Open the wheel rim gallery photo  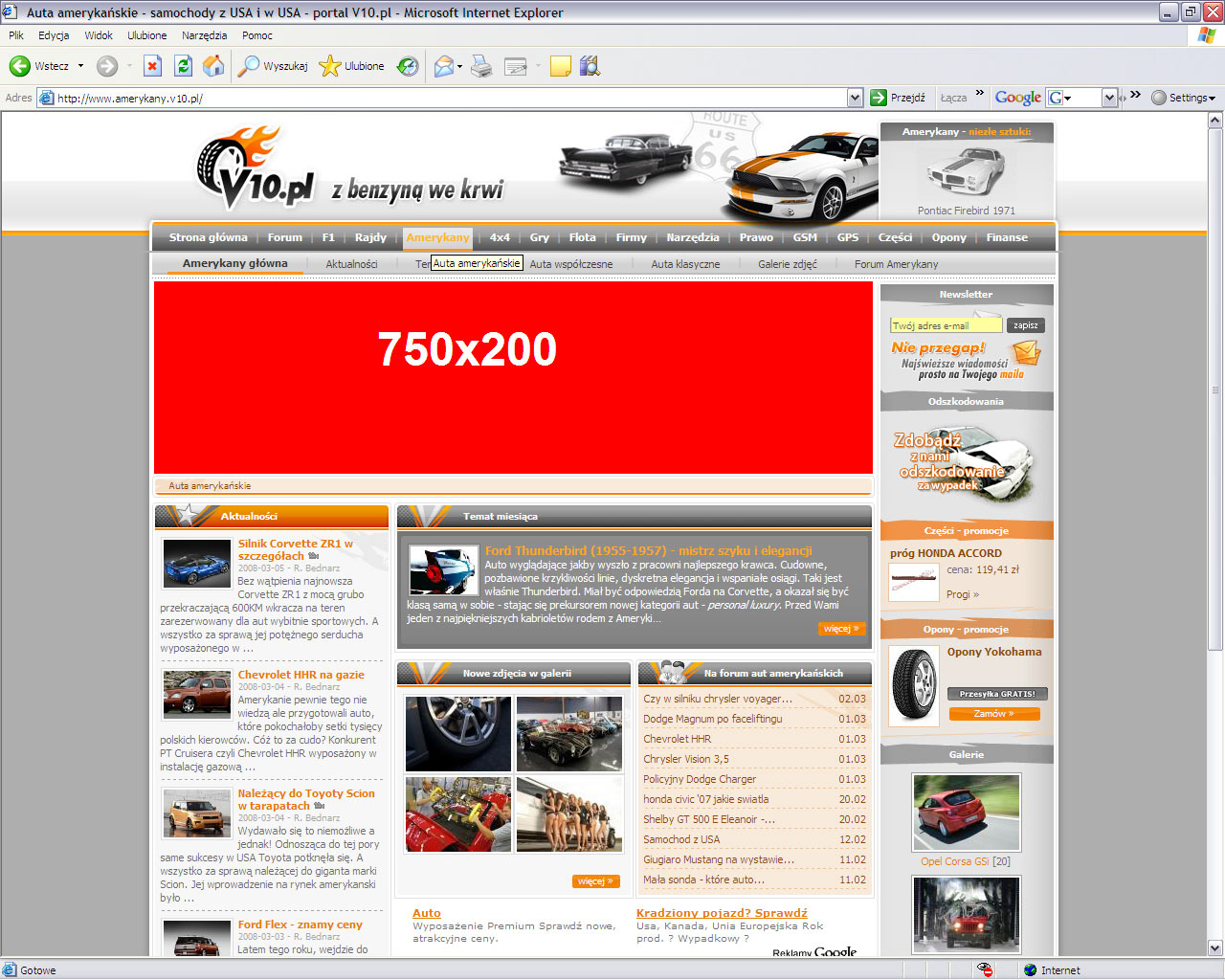click(458, 734)
